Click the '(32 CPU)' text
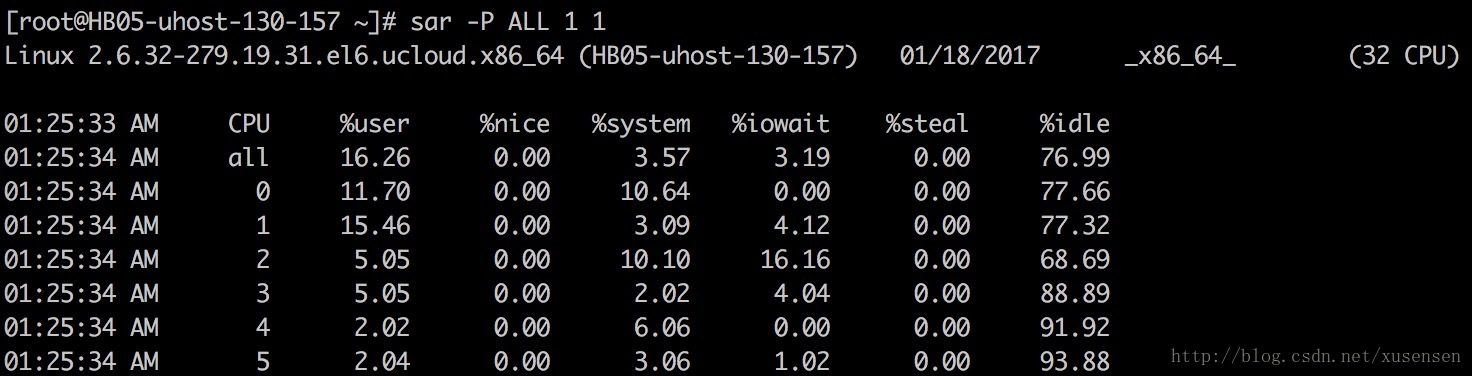The image size is (1472, 376). point(1404,57)
